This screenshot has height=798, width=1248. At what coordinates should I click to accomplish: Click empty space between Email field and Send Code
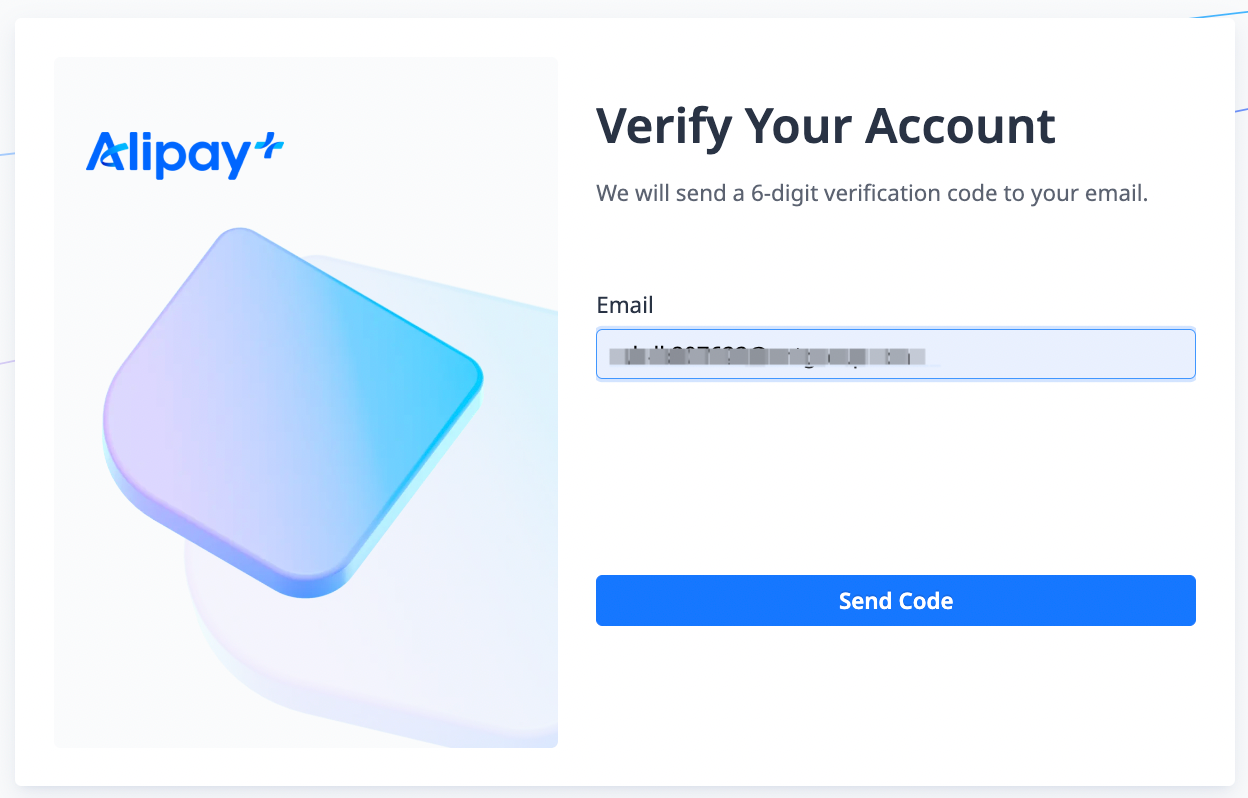coord(895,475)
